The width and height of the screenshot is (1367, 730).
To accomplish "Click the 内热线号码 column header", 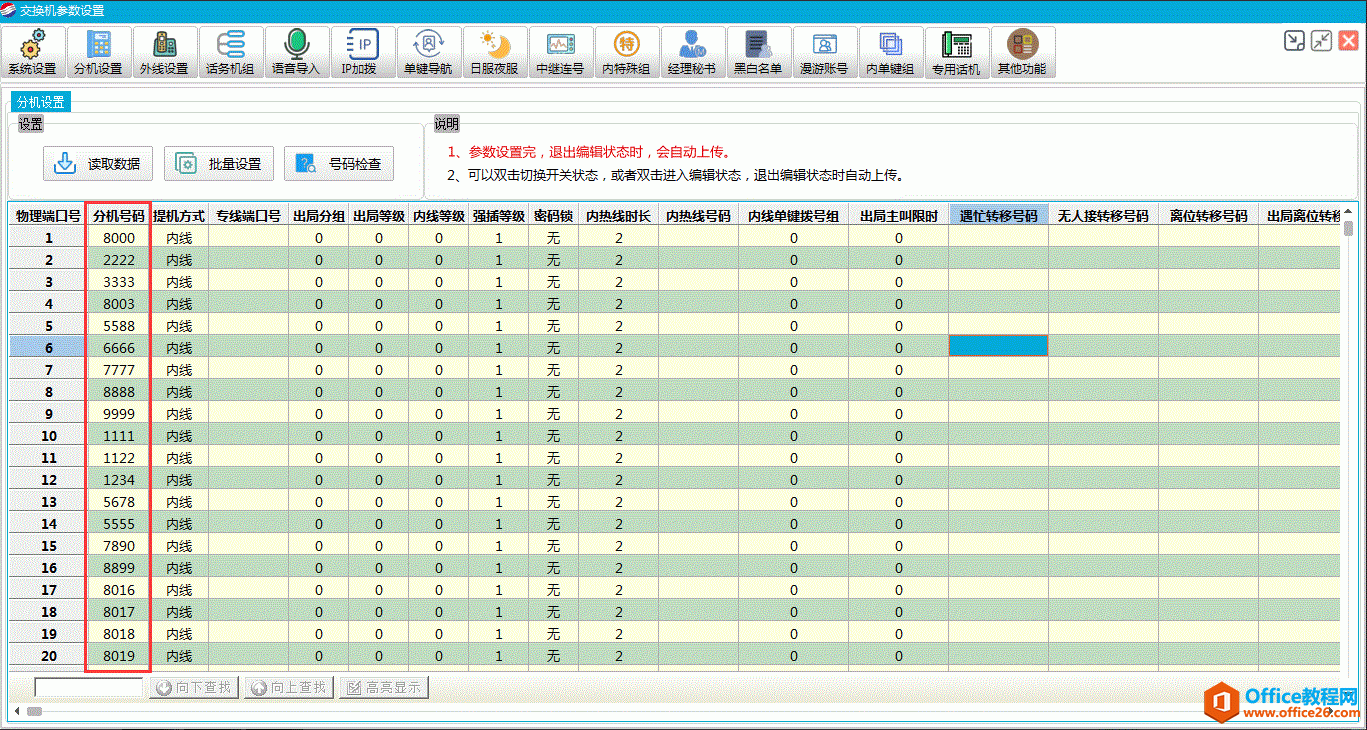I will (x=698, y=215).
